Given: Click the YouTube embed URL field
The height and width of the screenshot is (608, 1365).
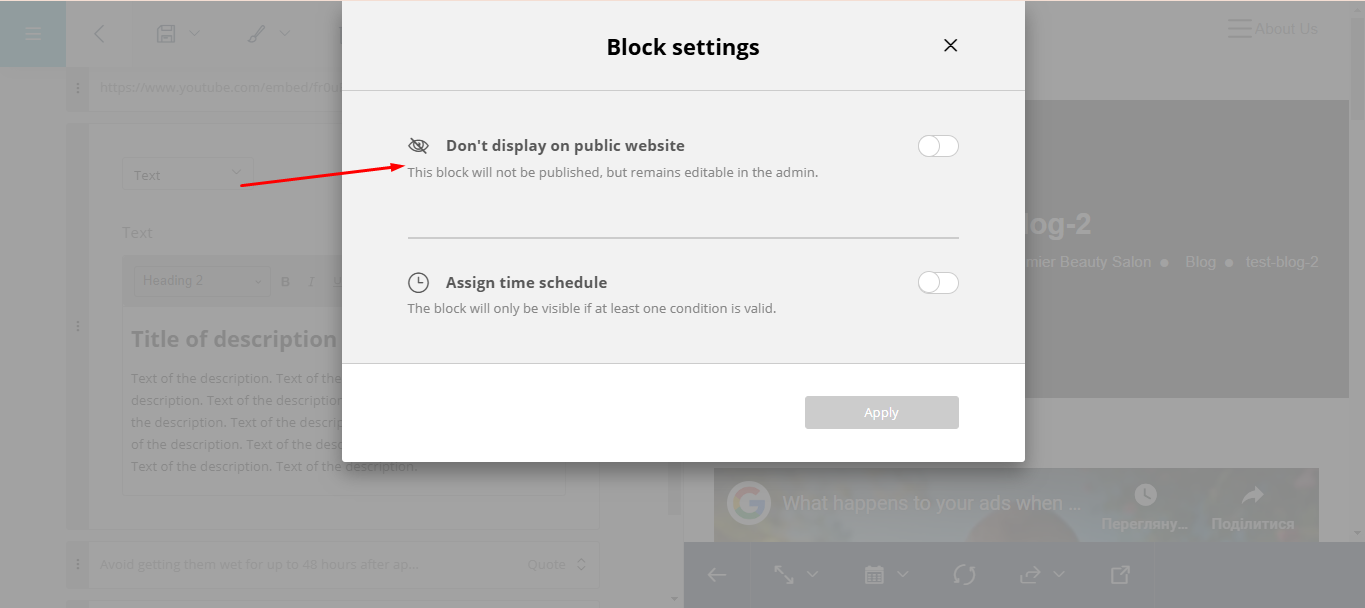Looking at the screenshot, I should [x=220, y=88].
